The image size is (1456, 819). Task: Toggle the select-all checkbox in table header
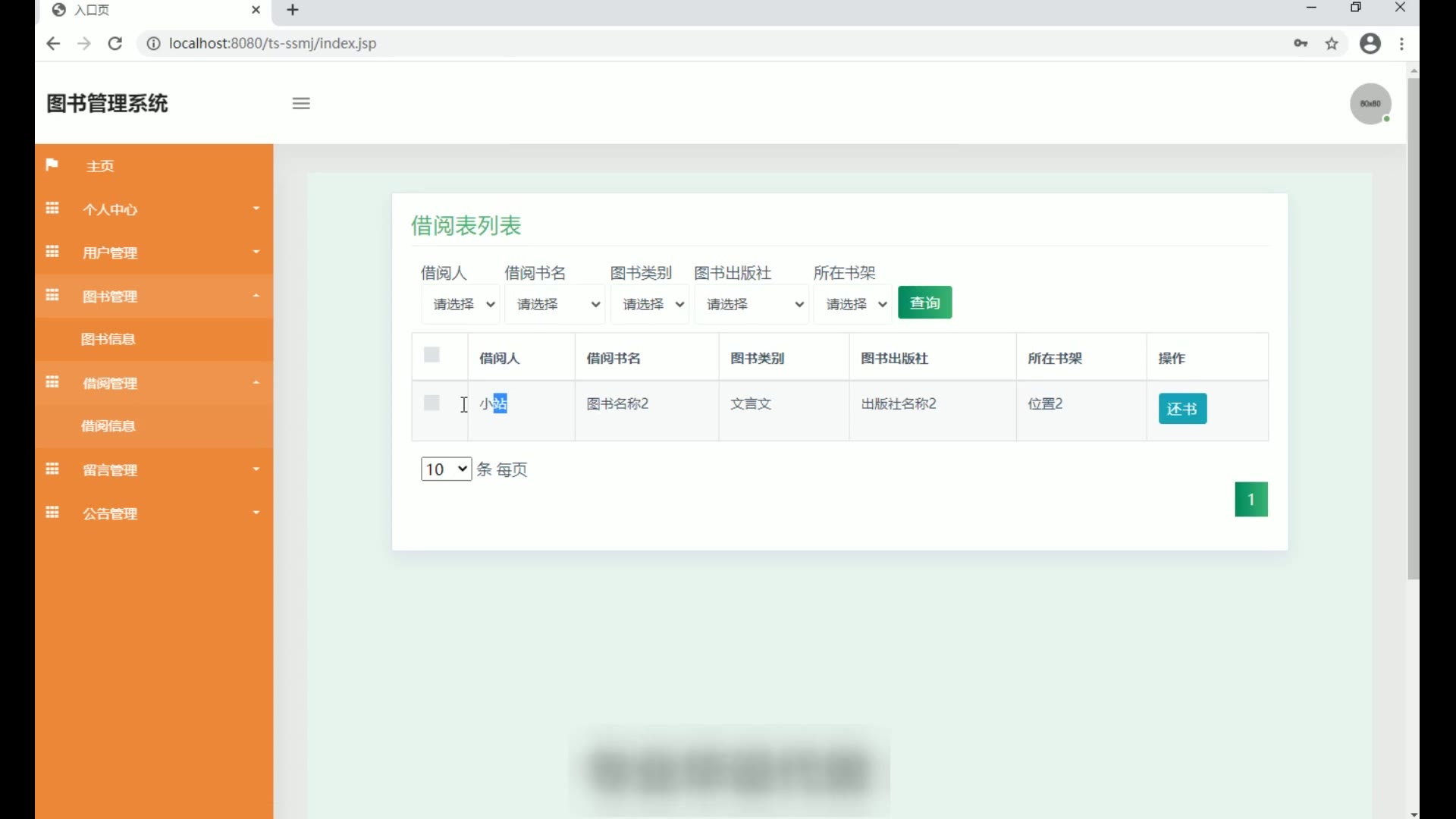coord(431,355)
